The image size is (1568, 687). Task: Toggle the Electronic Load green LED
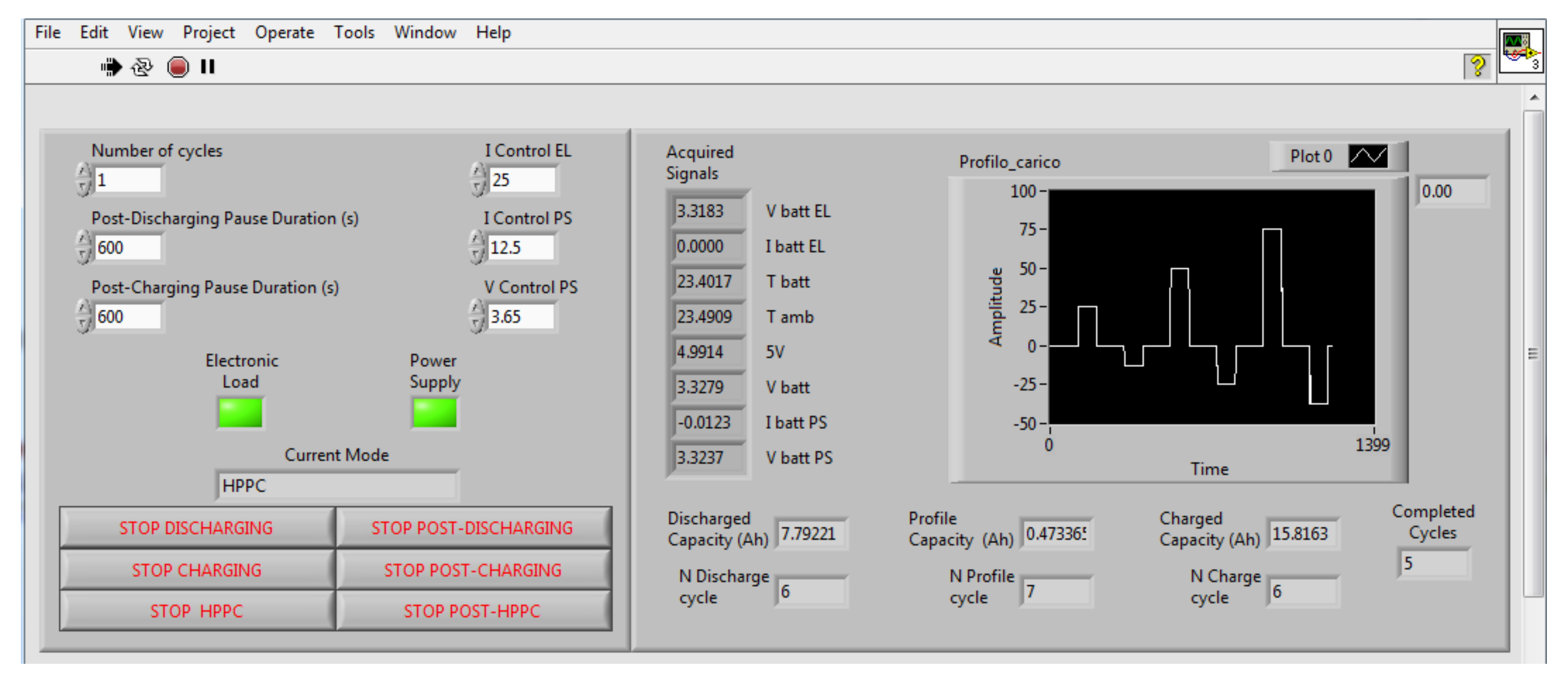(x=240, y=412)
